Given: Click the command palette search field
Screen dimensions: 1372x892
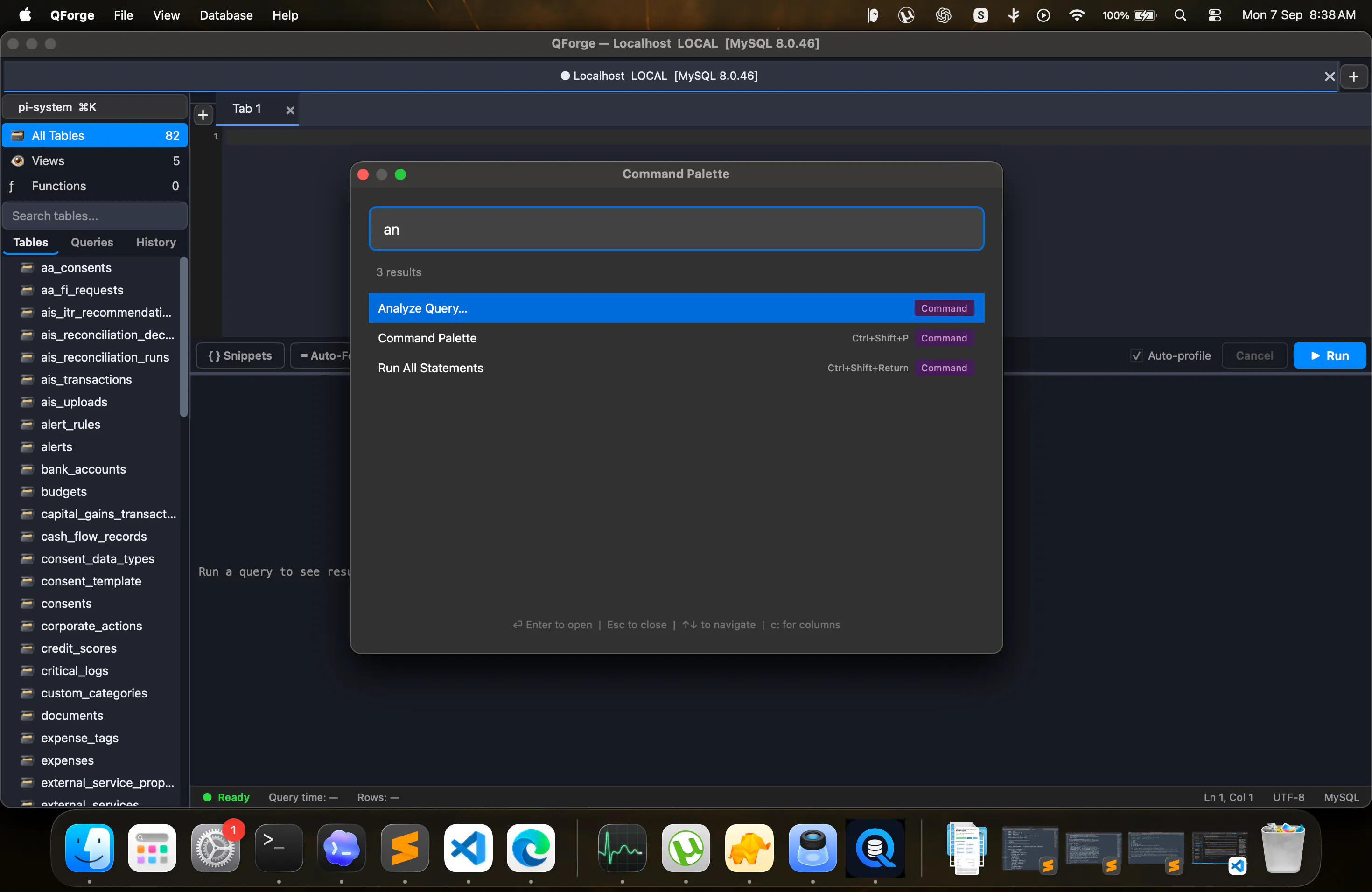Looking at the screenshot, I should pos(676,229).
